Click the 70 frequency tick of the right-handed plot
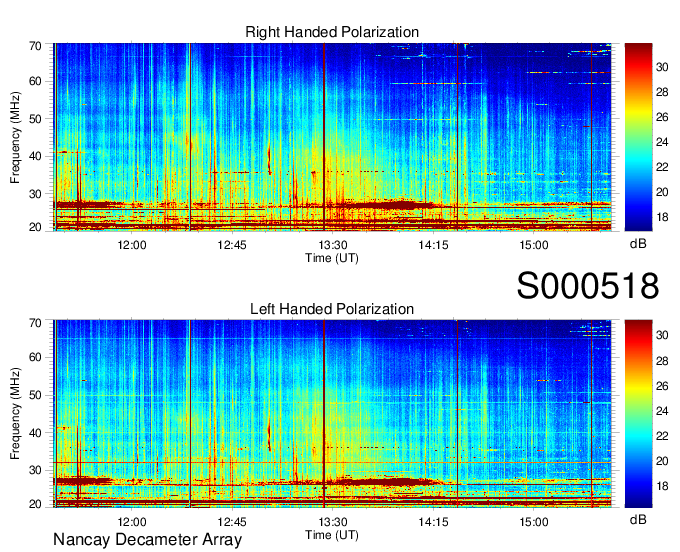This screenshot has width=680, height=552. coord(35,46)
